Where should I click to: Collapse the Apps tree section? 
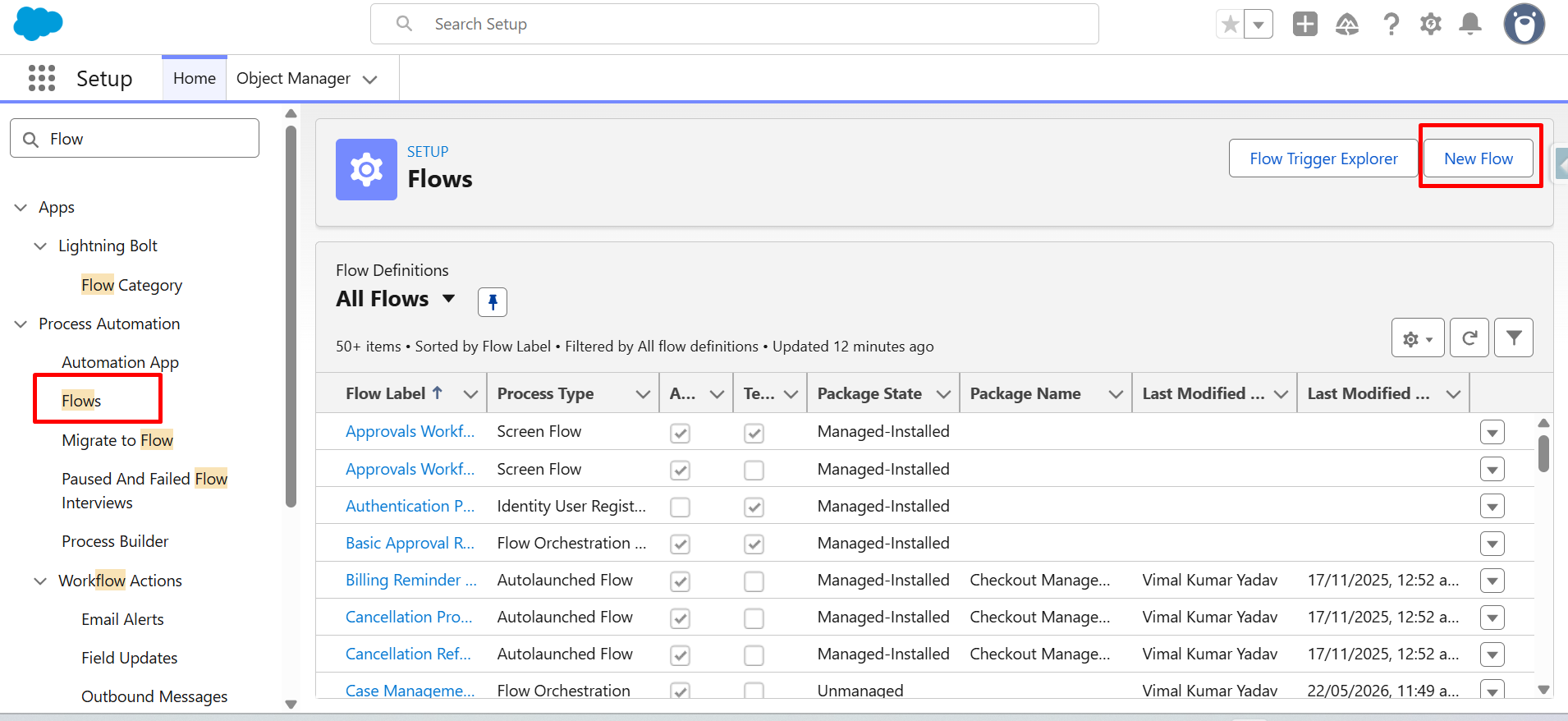[21, 208]
